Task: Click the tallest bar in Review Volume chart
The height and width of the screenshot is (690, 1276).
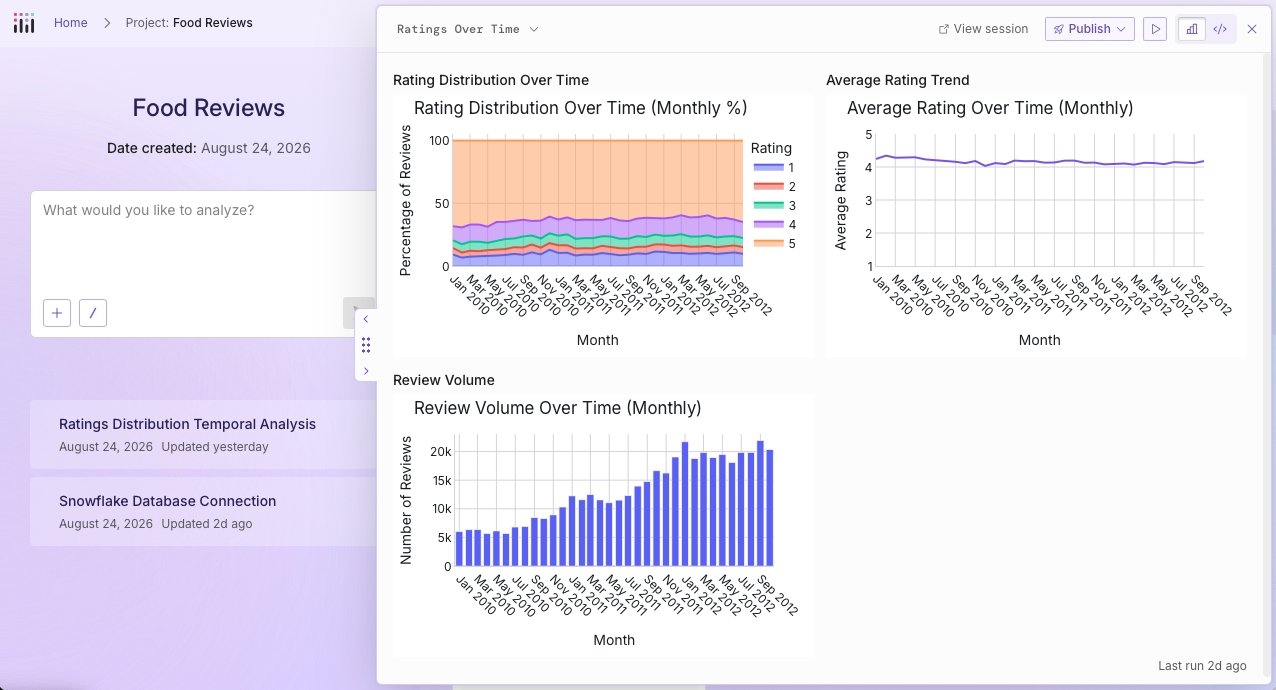Action: pyautogui.click(x=760, y=503)
